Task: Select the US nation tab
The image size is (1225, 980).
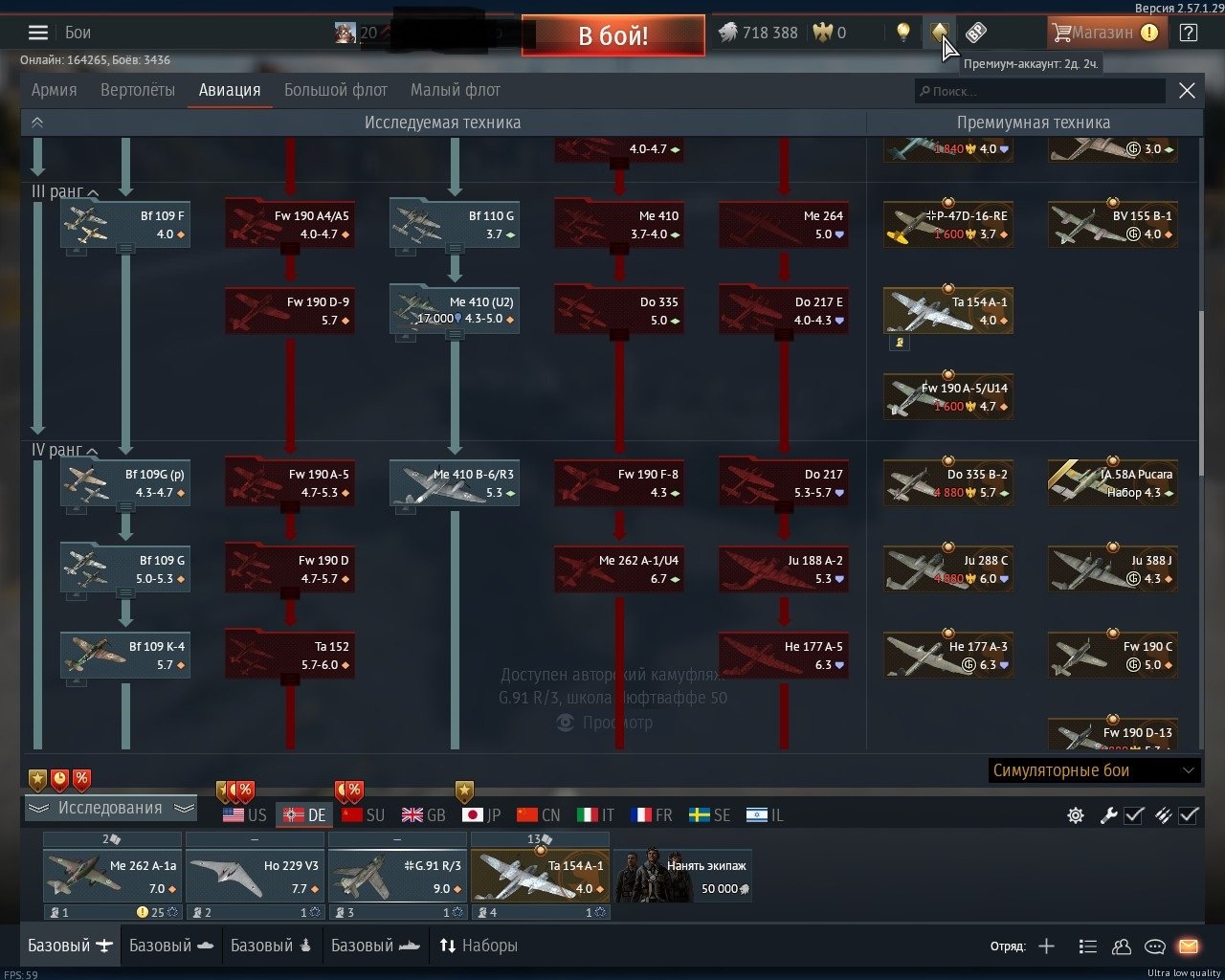Action: pyautogui.click(x=245, y=815)
